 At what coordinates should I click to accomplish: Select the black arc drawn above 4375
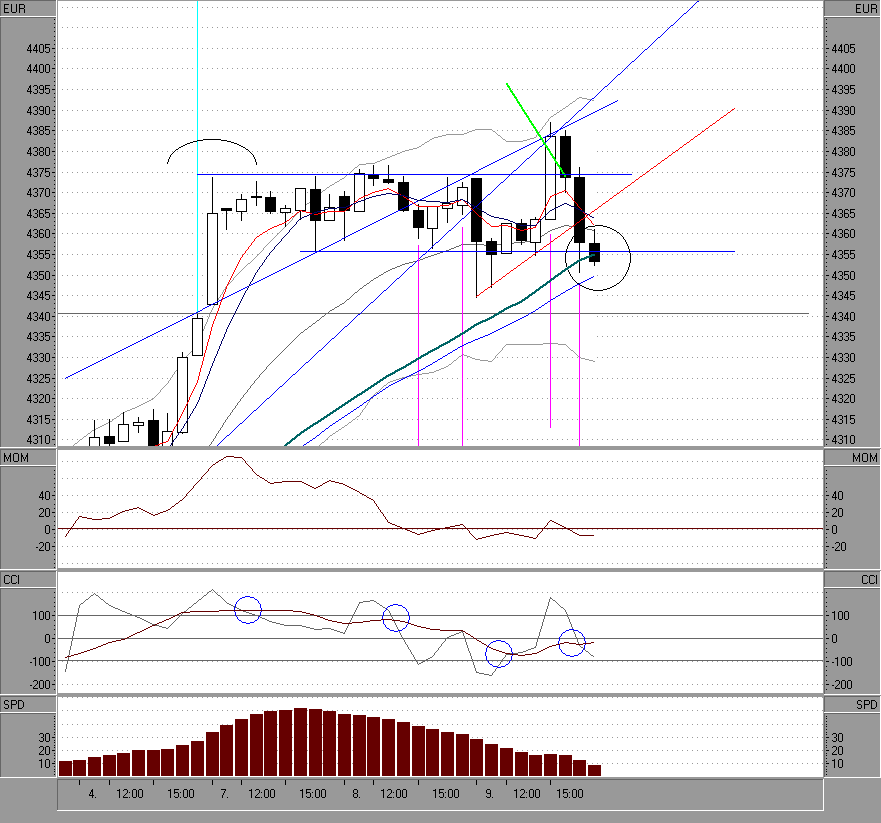point(212,151)
